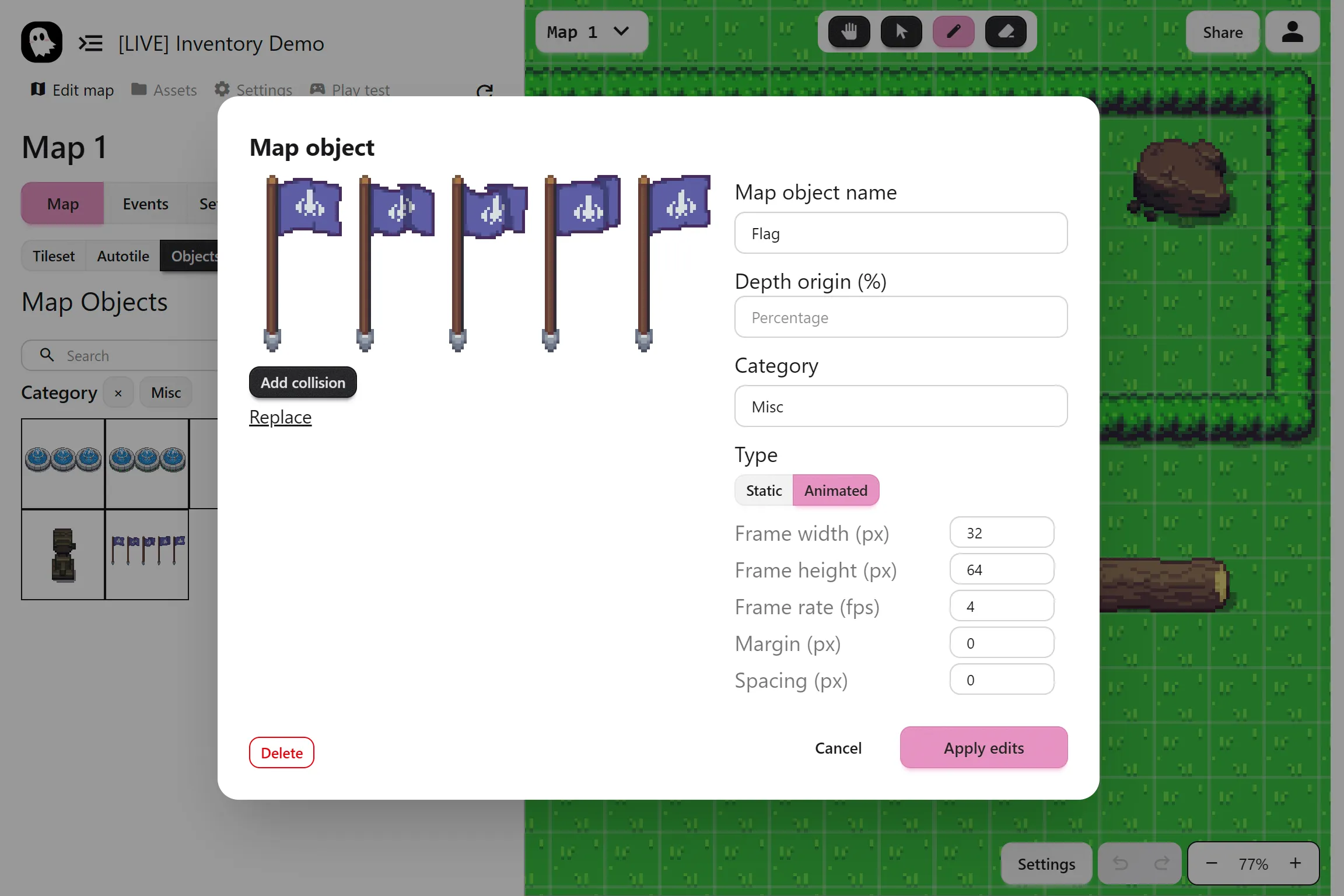Screen dimensions: 1344x896
Task: Select the hand pan tool
Action: point(849,32)
